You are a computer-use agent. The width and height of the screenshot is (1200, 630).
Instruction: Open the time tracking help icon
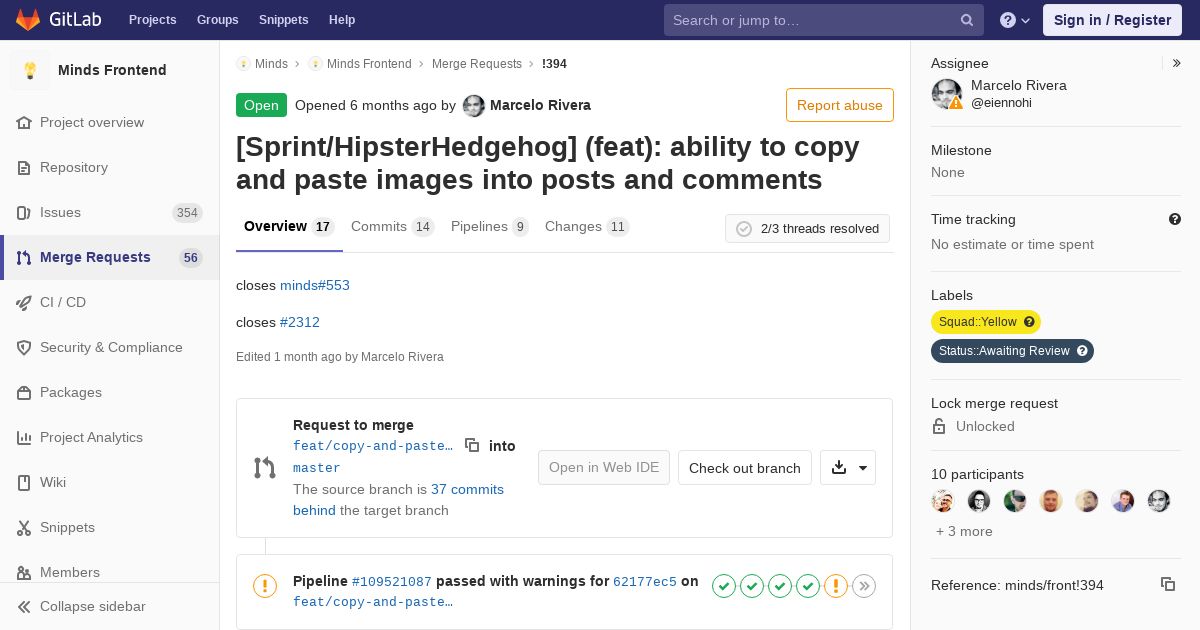coord(1175,219)
